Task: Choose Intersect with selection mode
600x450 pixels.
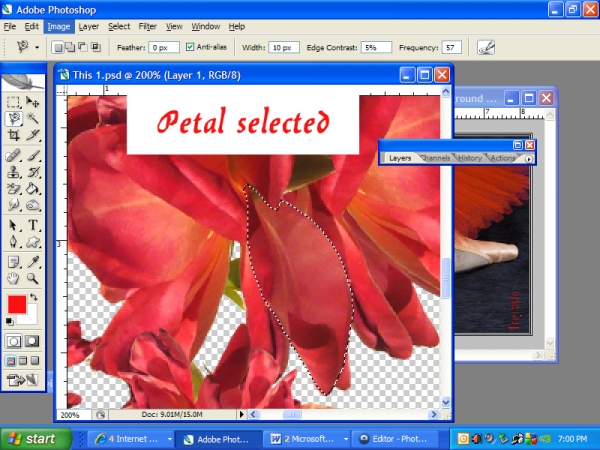Action: pyautogui.click(x=96, y=47)
